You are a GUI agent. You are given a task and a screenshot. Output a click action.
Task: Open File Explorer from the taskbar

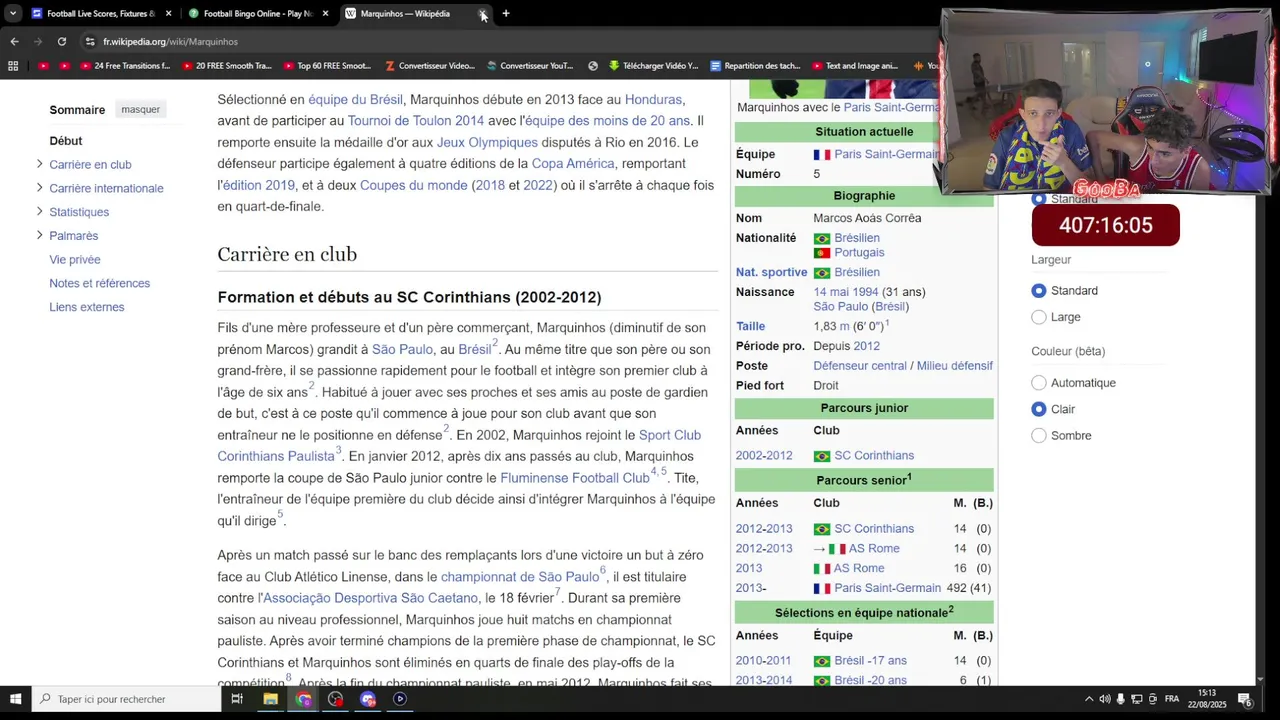(270, 699)
